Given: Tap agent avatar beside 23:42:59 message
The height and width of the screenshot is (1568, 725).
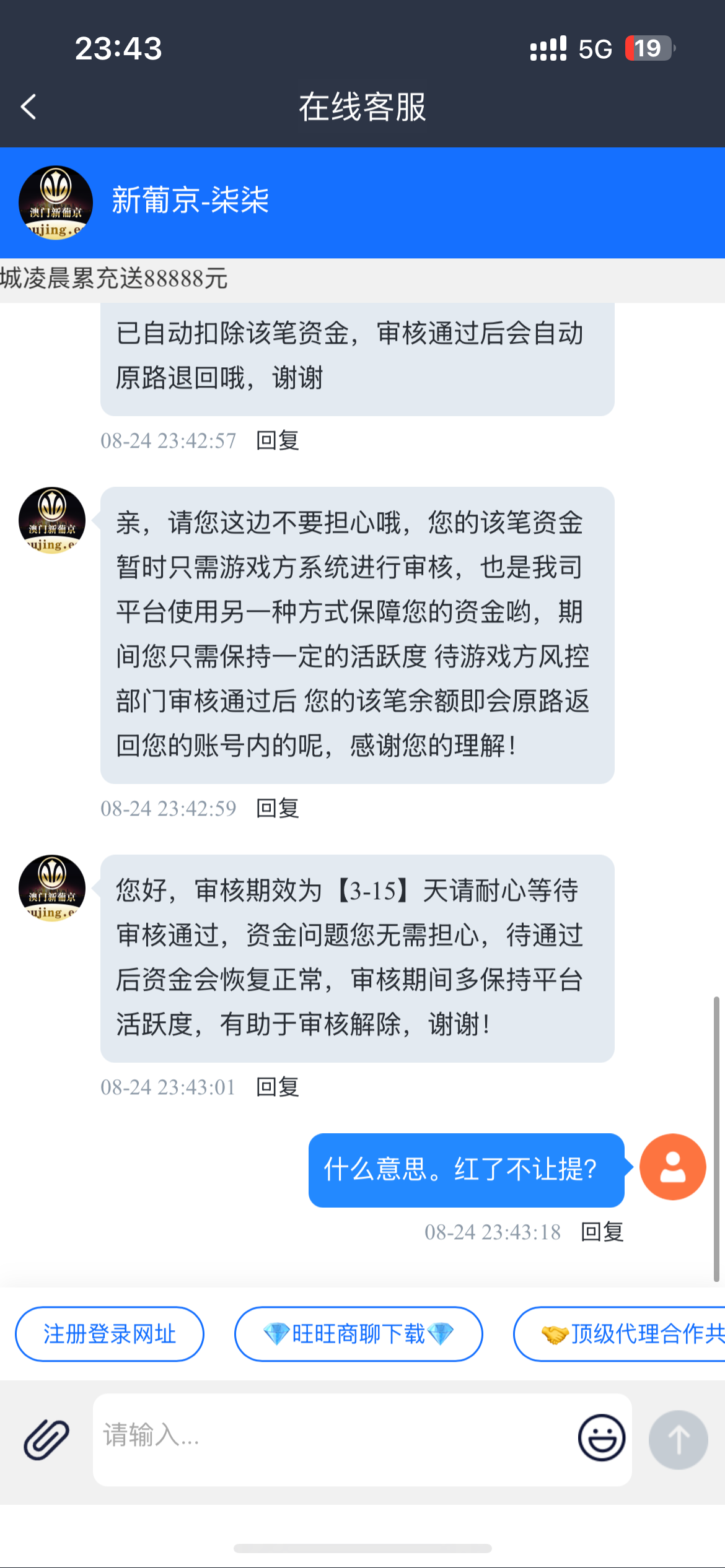Looking at the screenshot, I should point(52,520).
